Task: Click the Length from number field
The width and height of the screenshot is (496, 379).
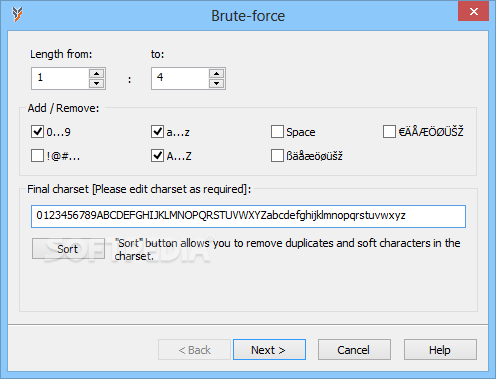Action: point(60,78)
